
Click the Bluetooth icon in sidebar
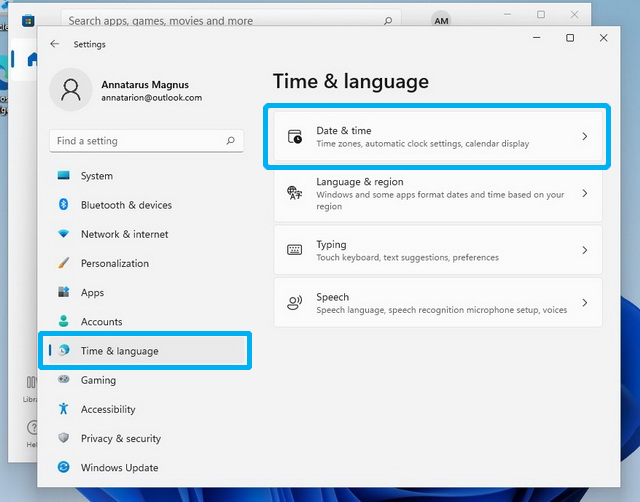click(x=63, y=204)
